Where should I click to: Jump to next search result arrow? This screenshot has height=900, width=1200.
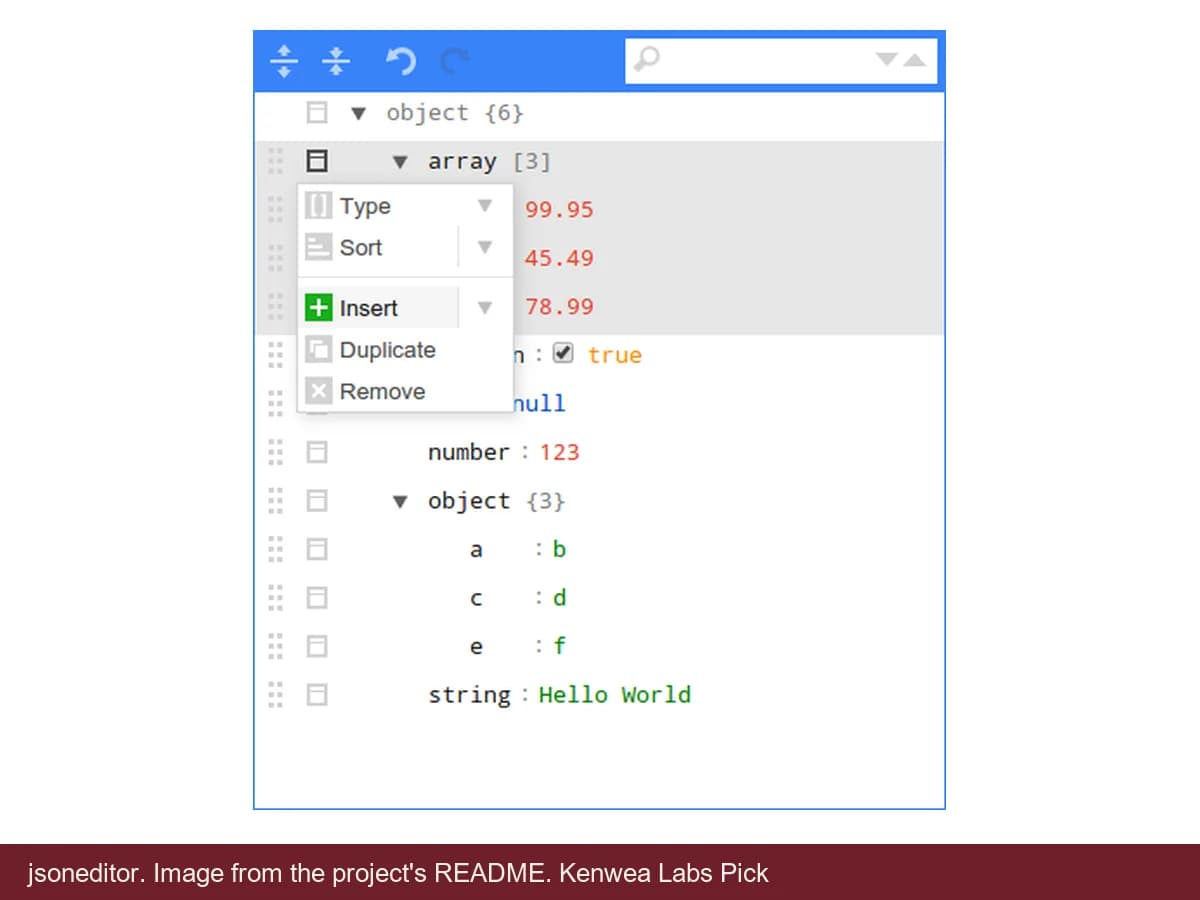point(887,60)
